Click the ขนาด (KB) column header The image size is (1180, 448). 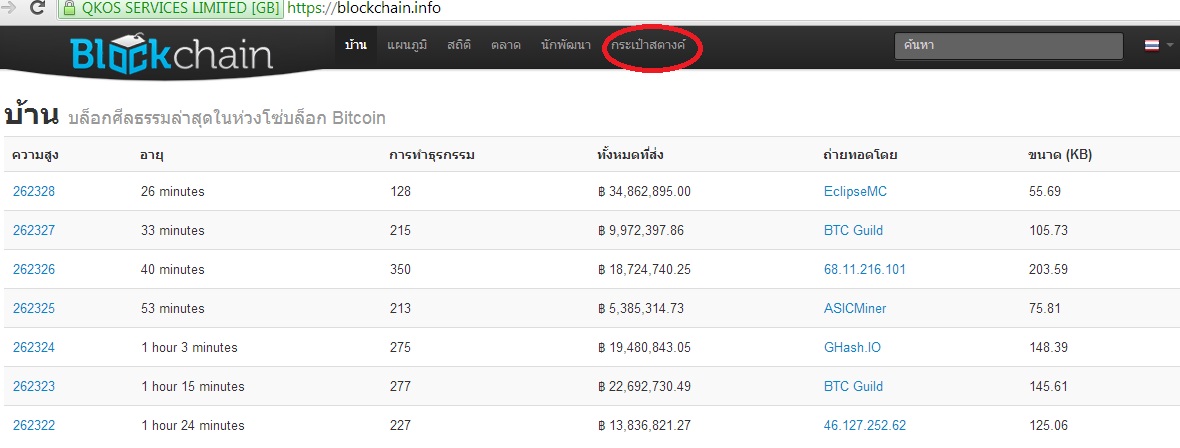pos(1060,155)
